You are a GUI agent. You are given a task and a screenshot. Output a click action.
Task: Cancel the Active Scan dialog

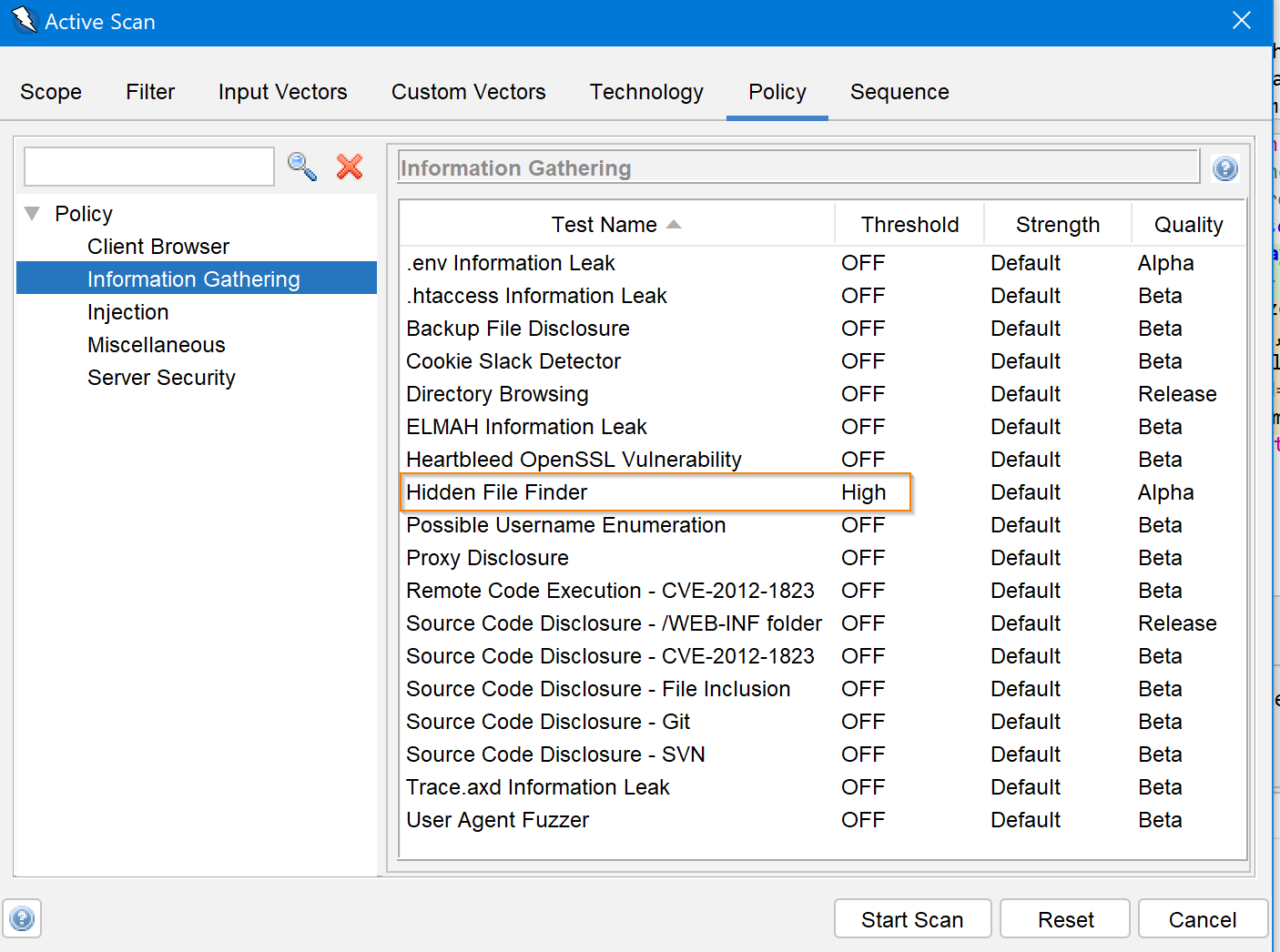click(x=1203, y=918)
